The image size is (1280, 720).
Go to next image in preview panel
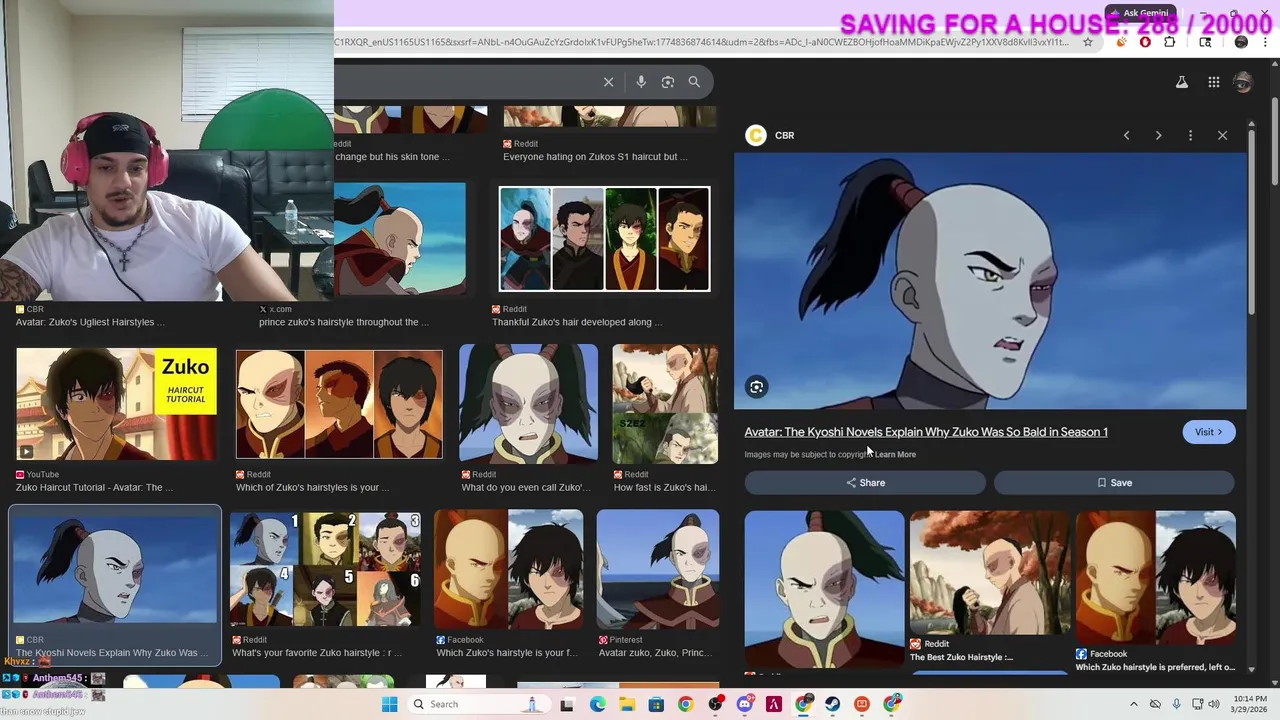point(1158,135)
